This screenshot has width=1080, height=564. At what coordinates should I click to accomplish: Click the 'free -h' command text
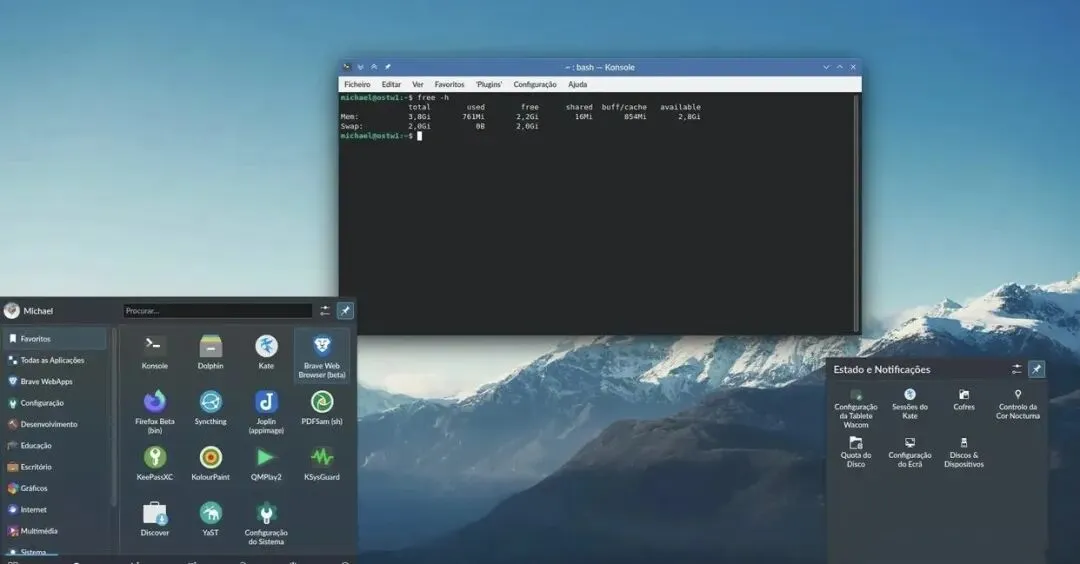click(x=433, y=98)
